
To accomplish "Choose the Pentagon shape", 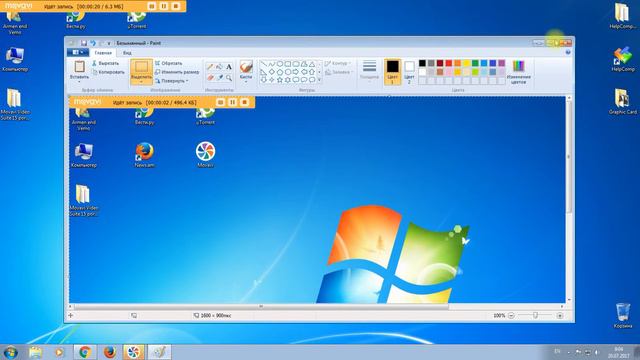I will point(280,72).
